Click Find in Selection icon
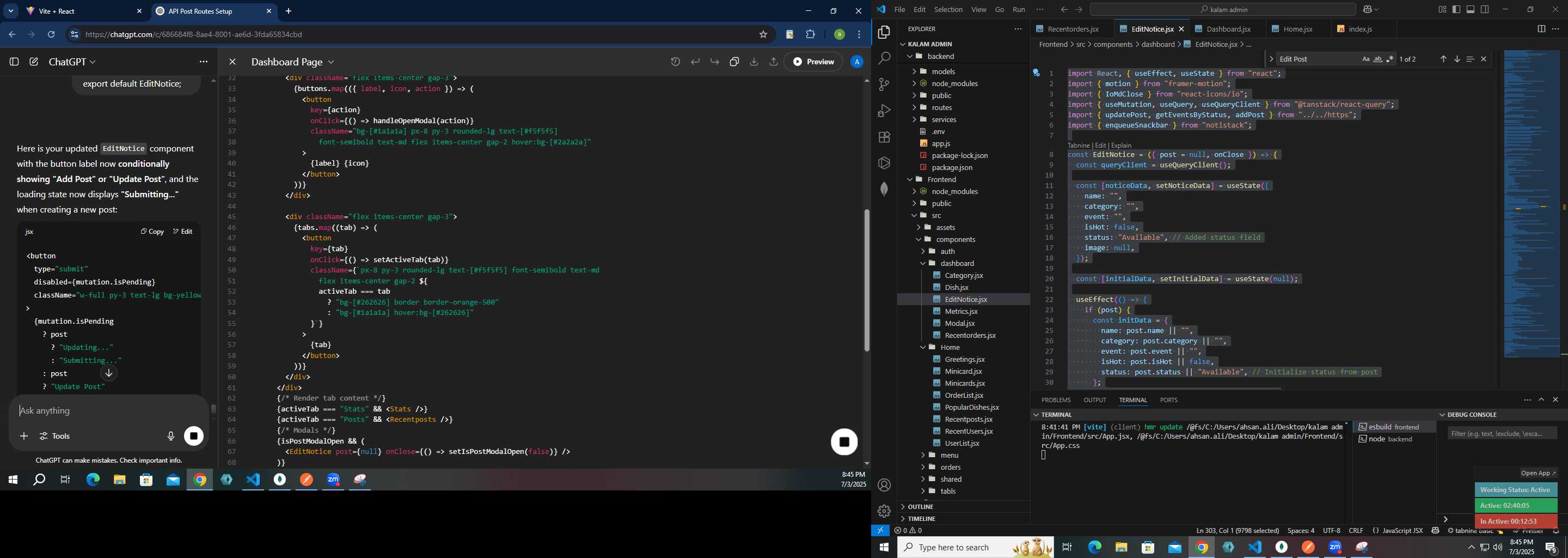This screenshot has height=558, width=1568. (x=1470, y=59)
